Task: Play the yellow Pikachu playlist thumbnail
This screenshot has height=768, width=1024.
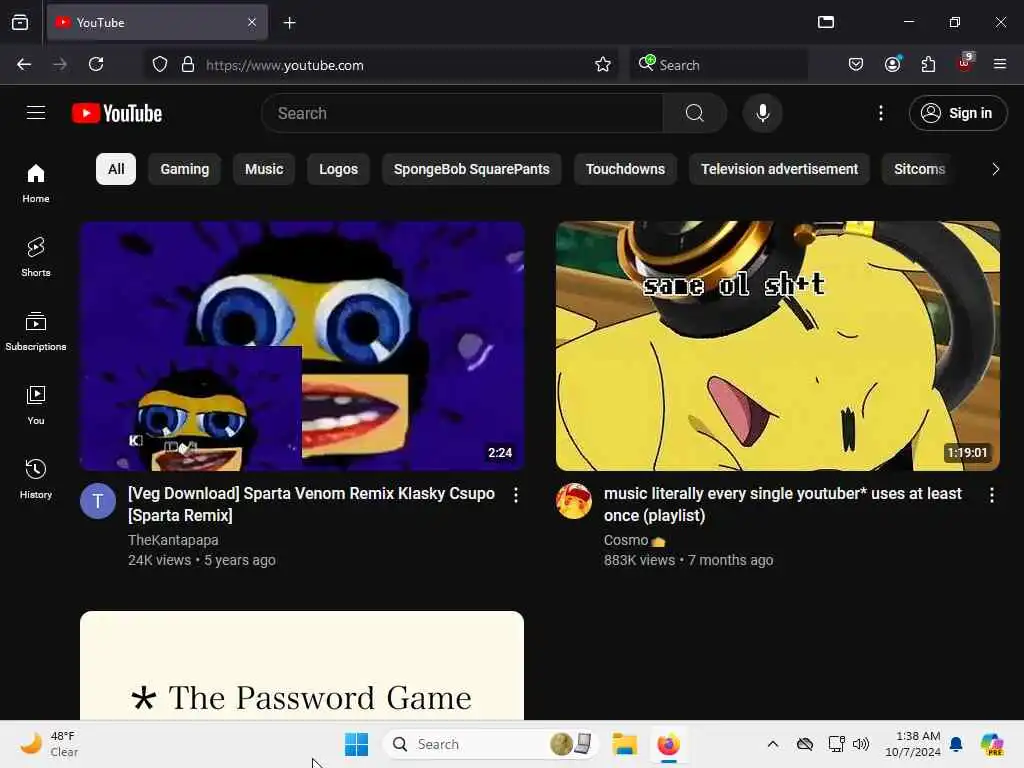Action: [777, 345]
